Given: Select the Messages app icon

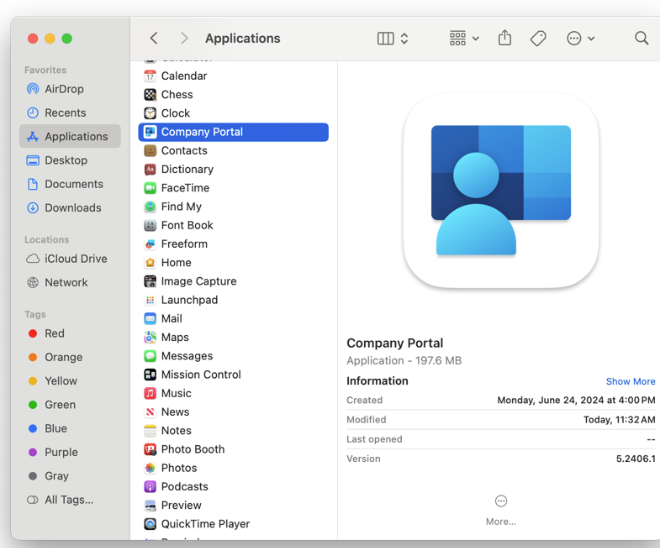Looking at the screenshot, I should tap(150, 356).
